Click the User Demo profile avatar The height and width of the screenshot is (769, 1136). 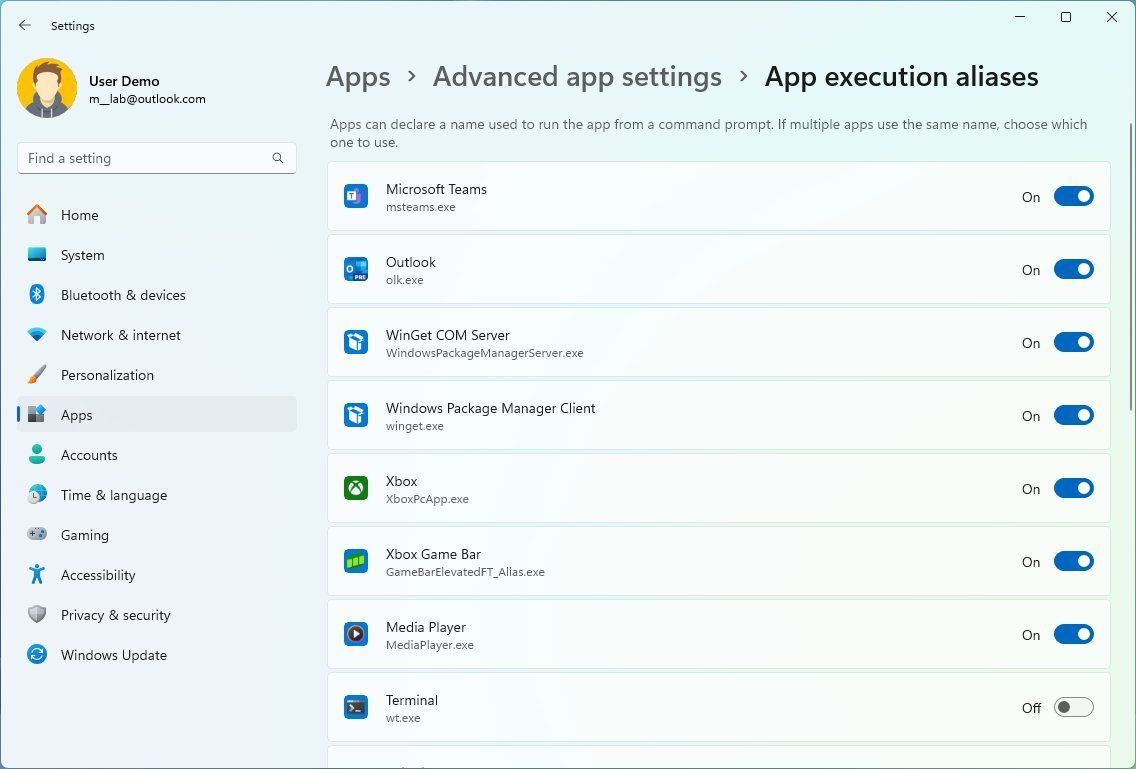(x=47, y=88)
